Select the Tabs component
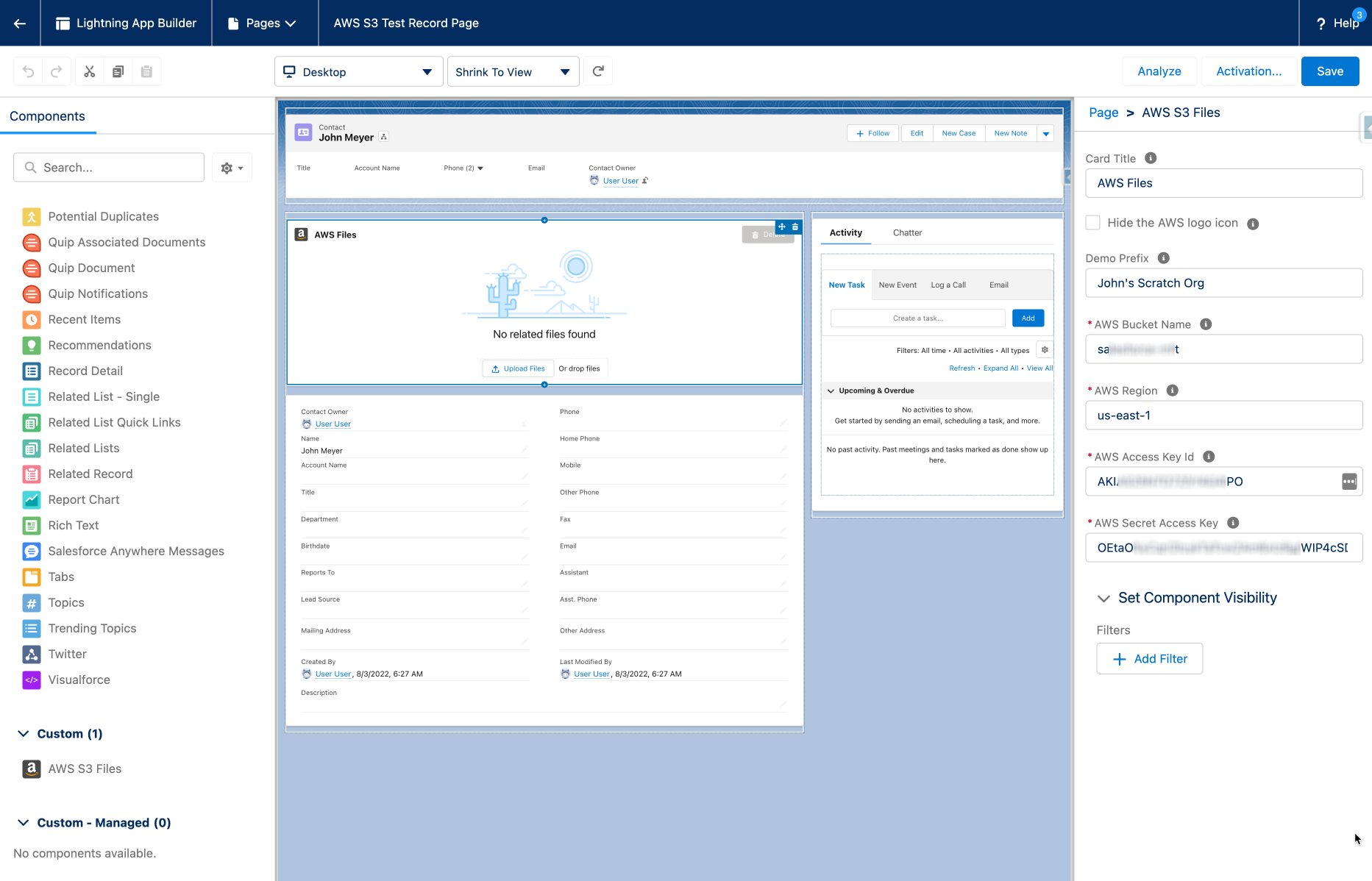The width and height of the screenshot is (1372, 881). 49,577
